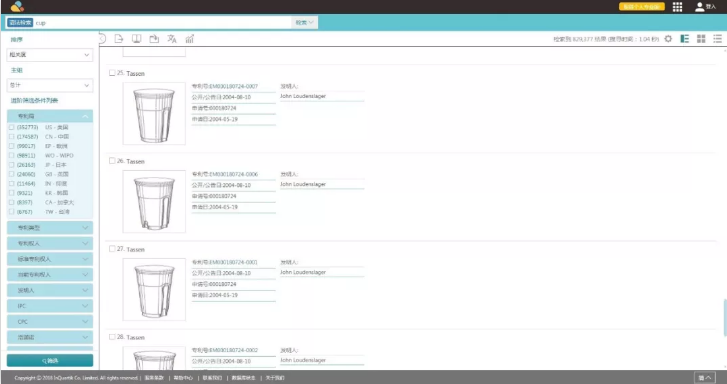The width and height of the screenshot is (727, 384).
Task: Open the settings gear icon
Action: tap(668, 39)
